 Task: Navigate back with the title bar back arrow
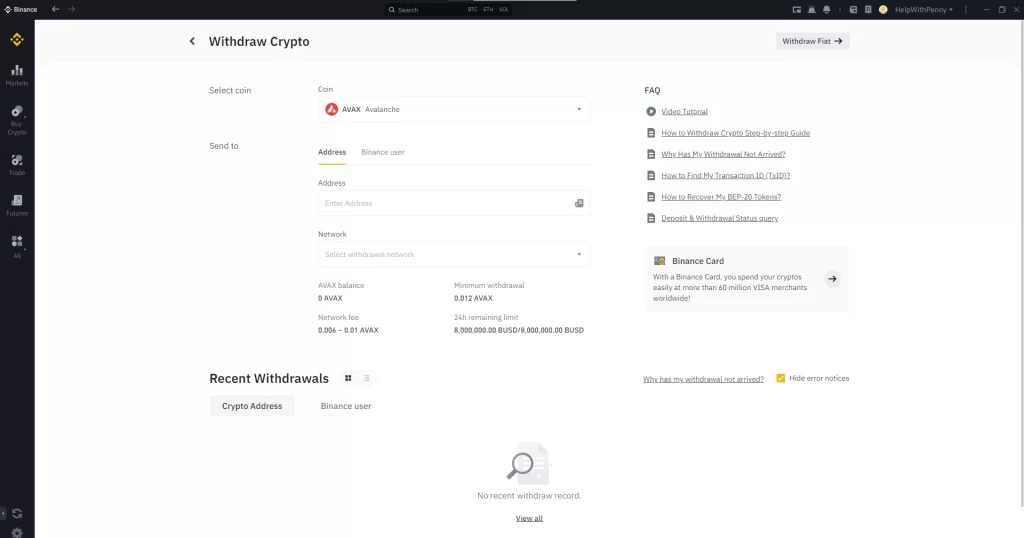[56, 9]
